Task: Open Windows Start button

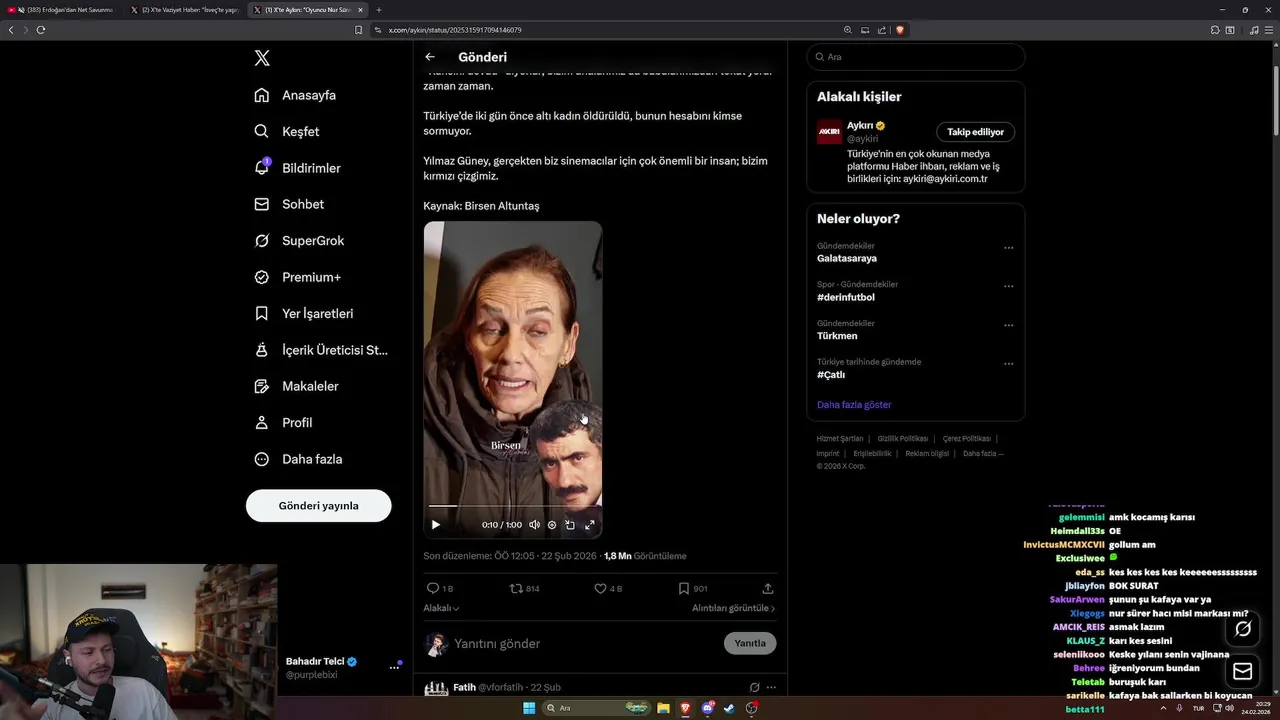Action: 529,708
